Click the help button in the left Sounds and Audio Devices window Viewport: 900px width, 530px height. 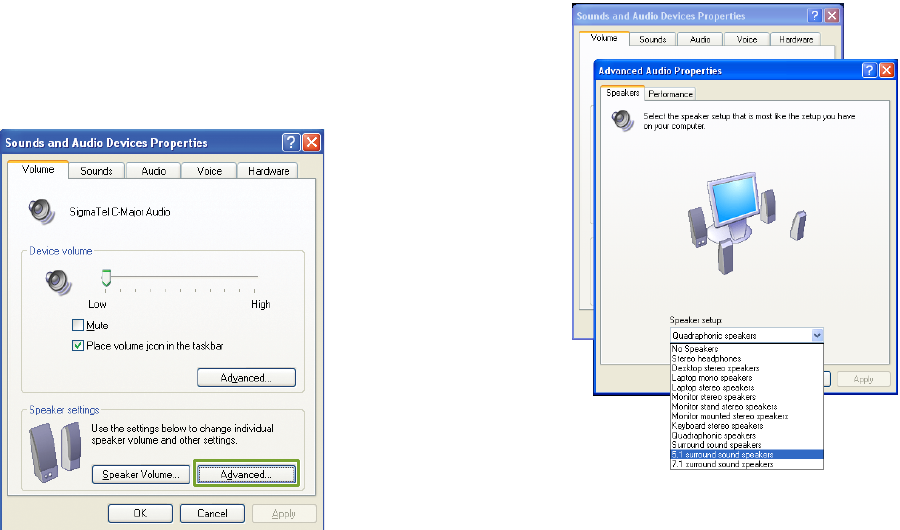click(x=291, y=142)
